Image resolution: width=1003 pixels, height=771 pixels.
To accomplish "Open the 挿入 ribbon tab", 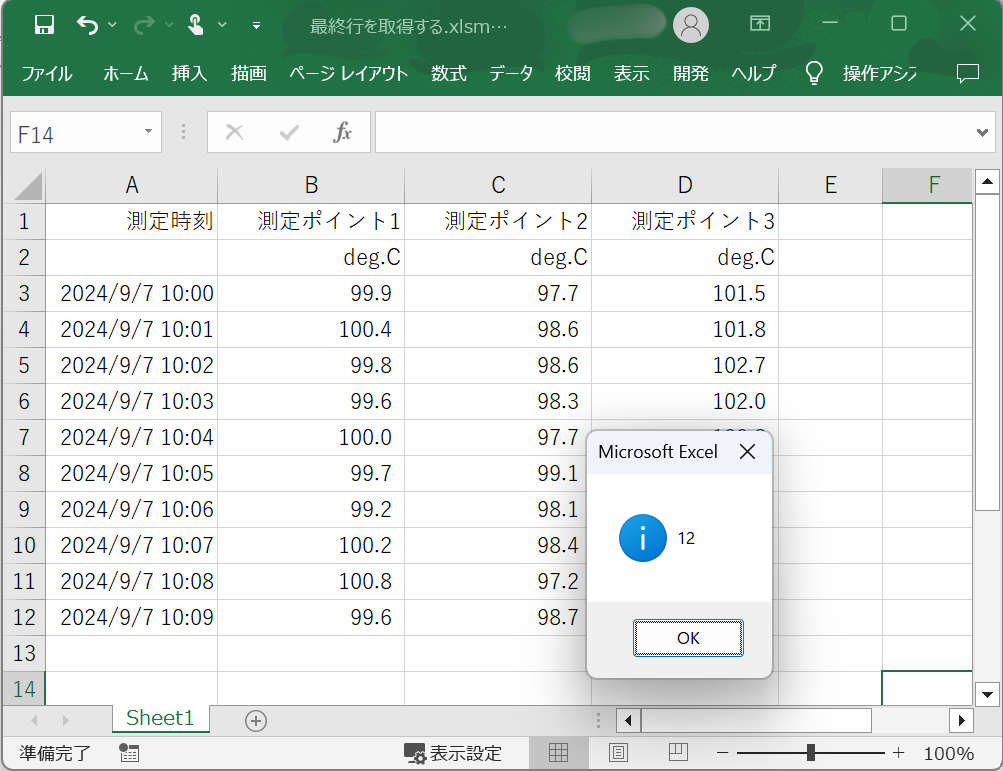I will coord(189,74).
